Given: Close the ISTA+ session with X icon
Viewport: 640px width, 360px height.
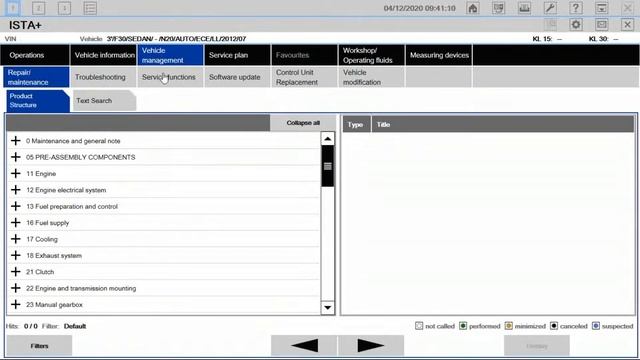Looking at the screenshot, I should point(627,25).
